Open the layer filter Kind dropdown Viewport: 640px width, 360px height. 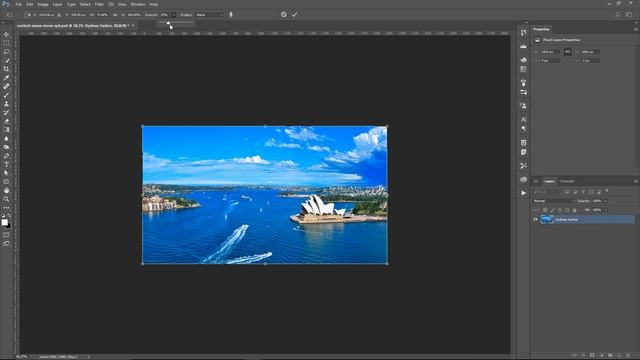[547, 191]
